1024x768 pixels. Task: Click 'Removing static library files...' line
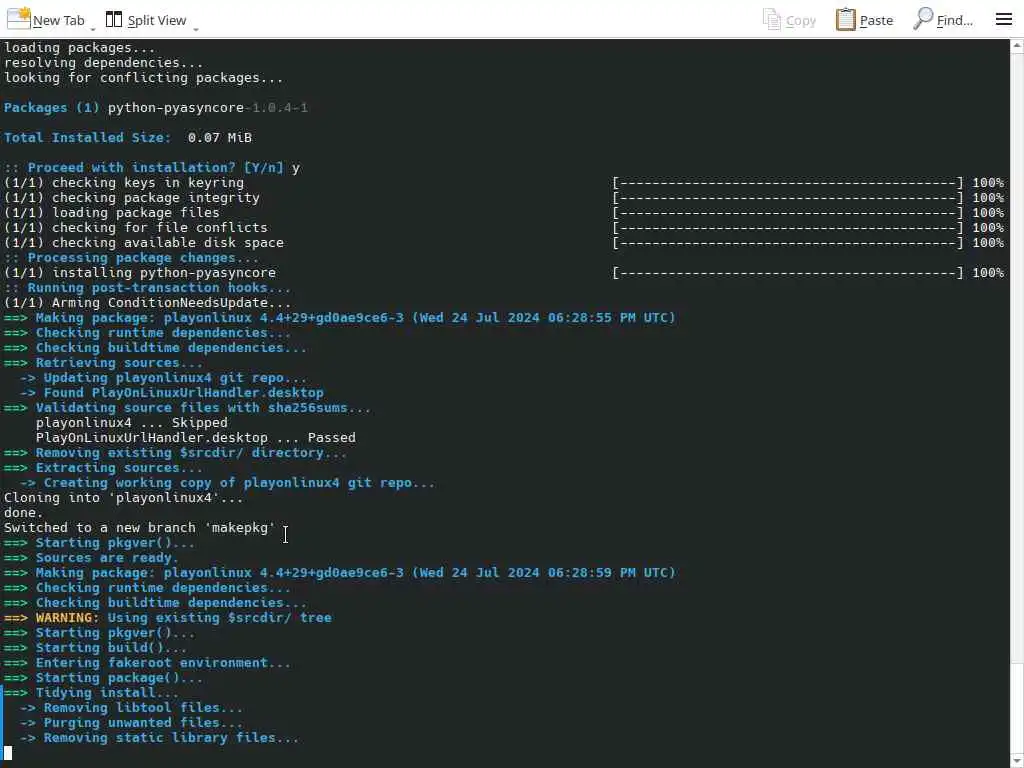159,738
